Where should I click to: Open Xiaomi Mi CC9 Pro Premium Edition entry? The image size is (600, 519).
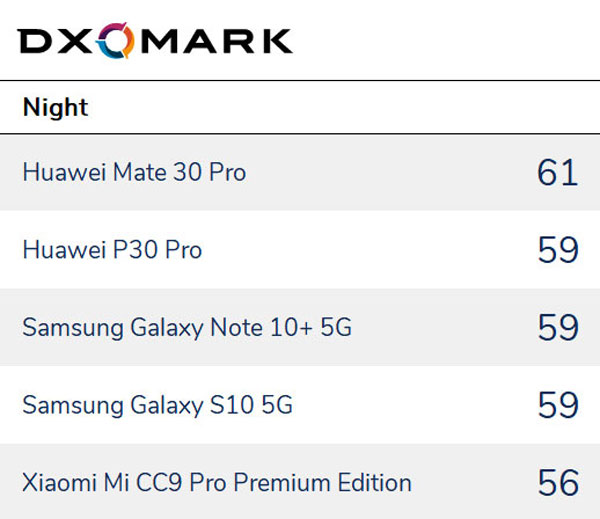[x=217, y=483]
